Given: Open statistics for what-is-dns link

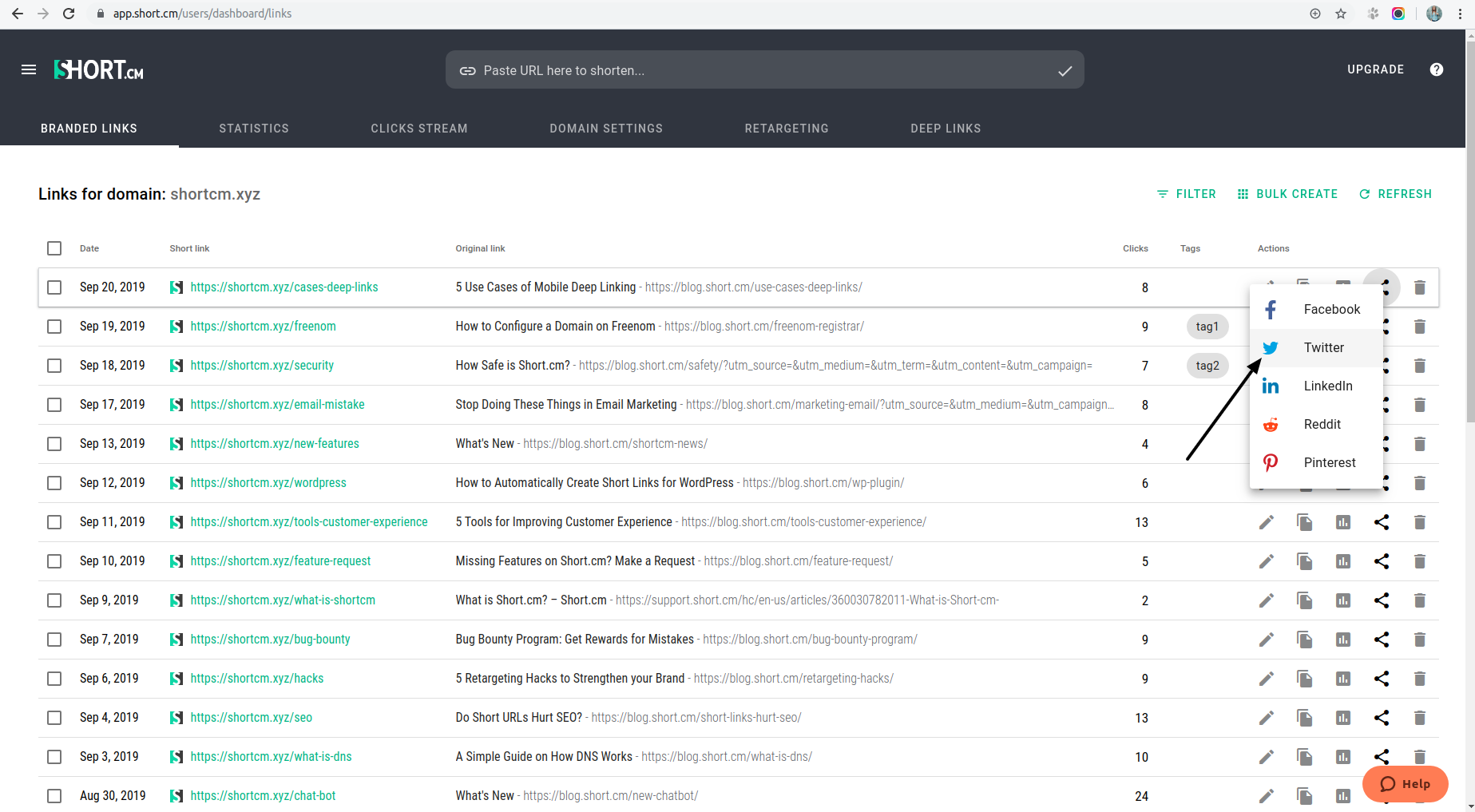Looking at the screenshot, I should [1343, 757].
